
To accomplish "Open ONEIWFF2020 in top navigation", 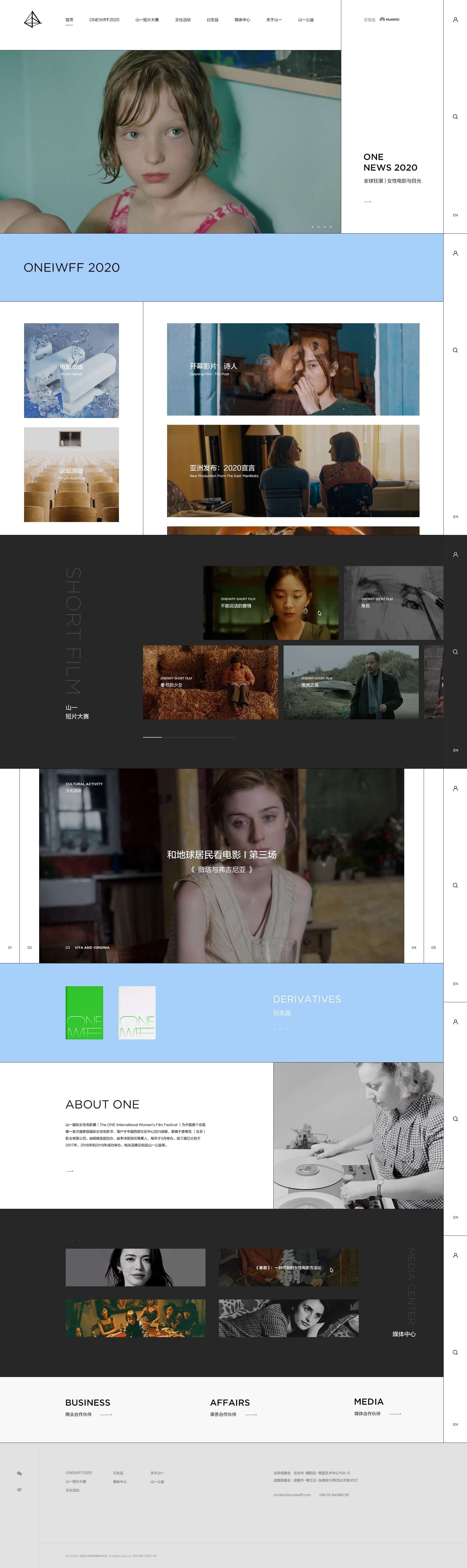I will 104,19.
